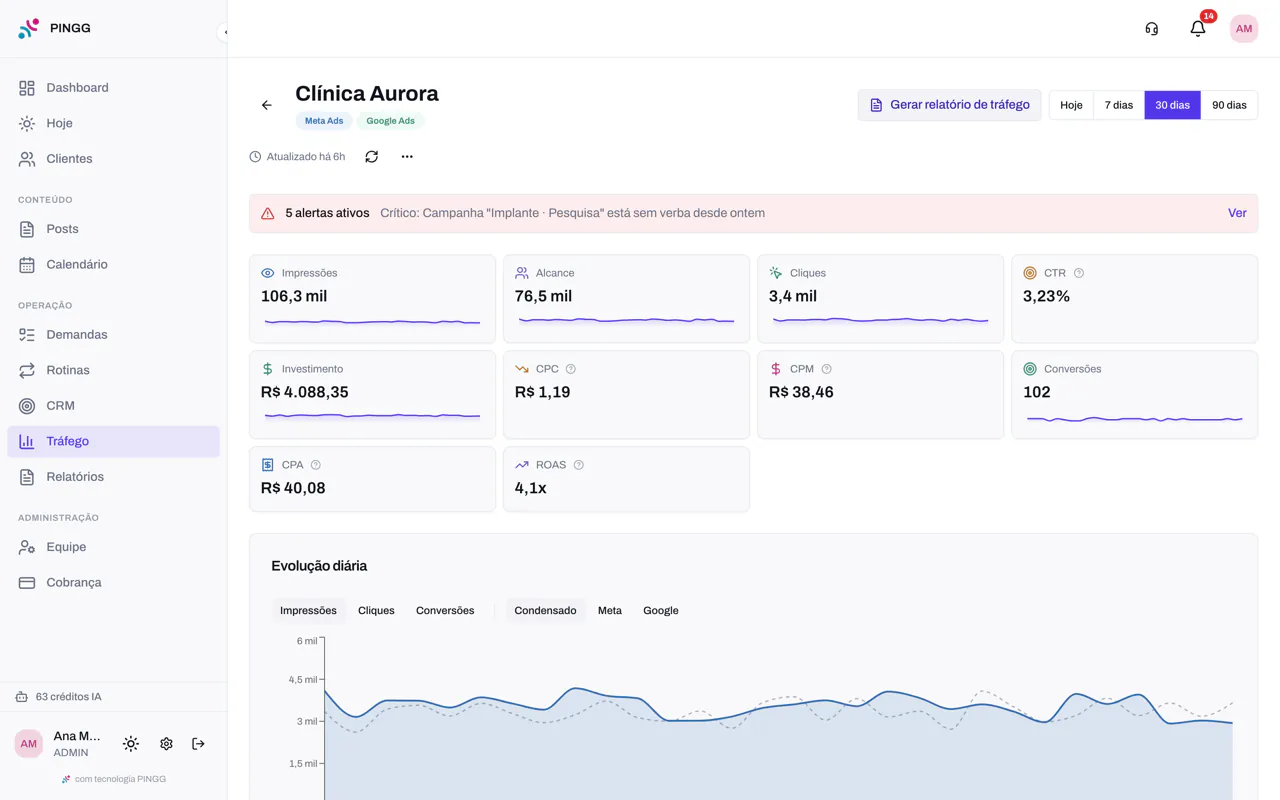Open Relatórios in the sidebar
Screen dimensions: 1280x800
(x=114, y=477)
